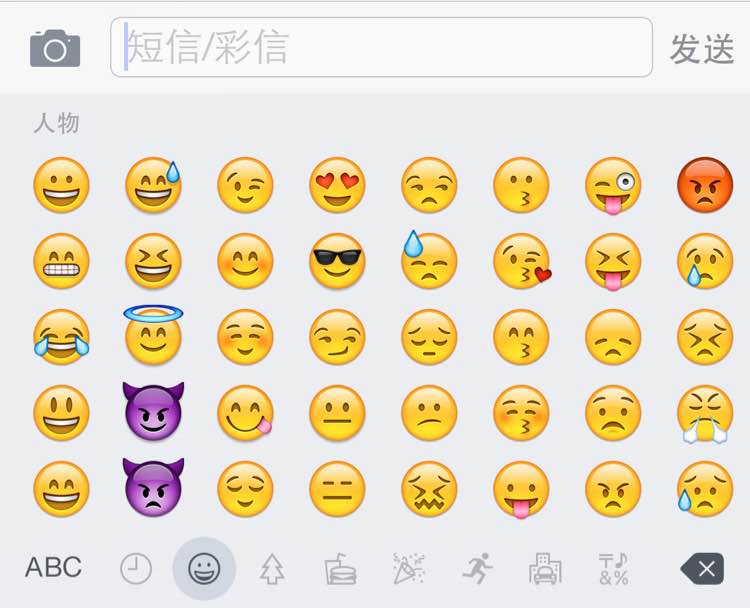The height and width of the screenshot is (608, 750).
Task: Insert the sunglasses cool face emoji
Action: click(x=337, y=261)
